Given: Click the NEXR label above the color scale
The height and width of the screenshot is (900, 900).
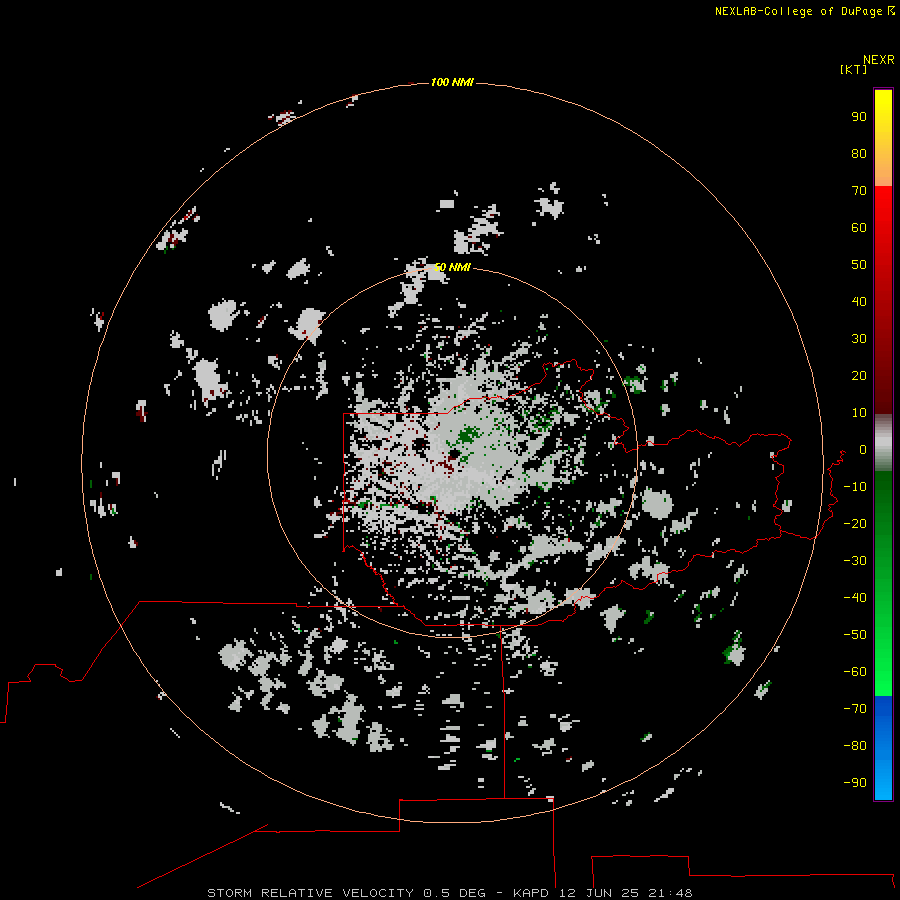Looking at the screenshot, I should tap(879, 60).
